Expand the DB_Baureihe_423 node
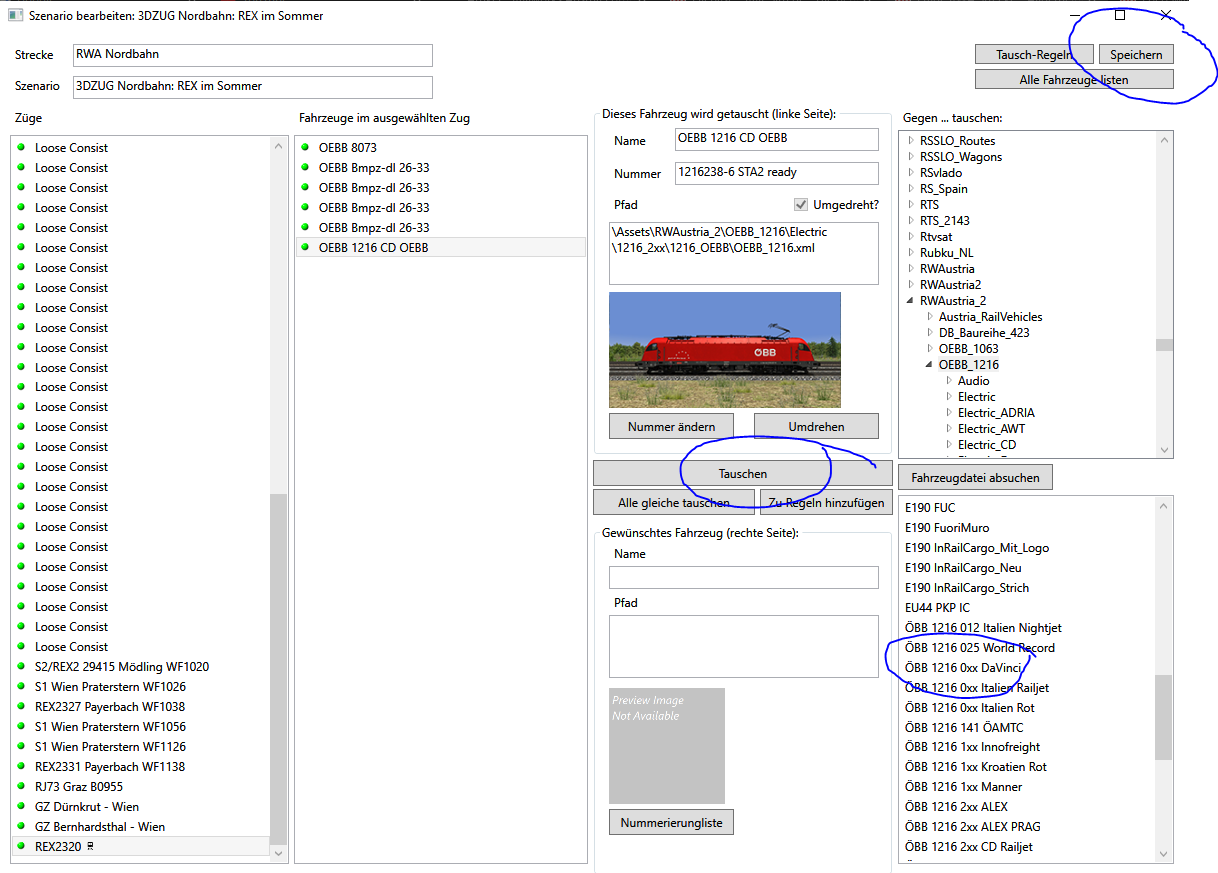This screenshot has width=1218, height=873. (x=929, y=333)
